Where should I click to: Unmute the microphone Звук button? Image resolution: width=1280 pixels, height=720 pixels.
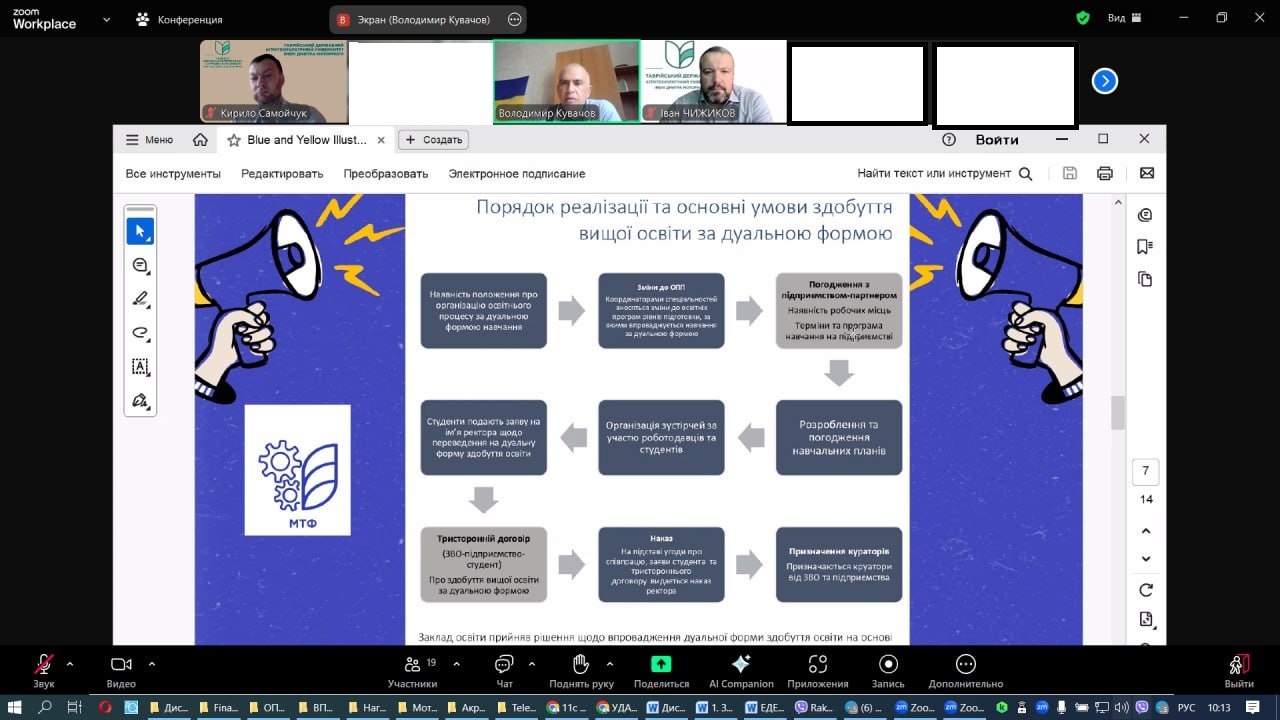44,672
